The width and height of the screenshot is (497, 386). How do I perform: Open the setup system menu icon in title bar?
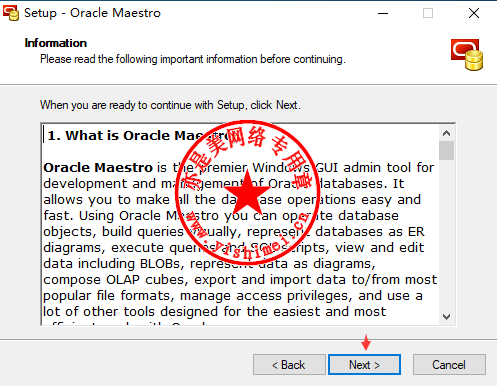tap(11, 13)
